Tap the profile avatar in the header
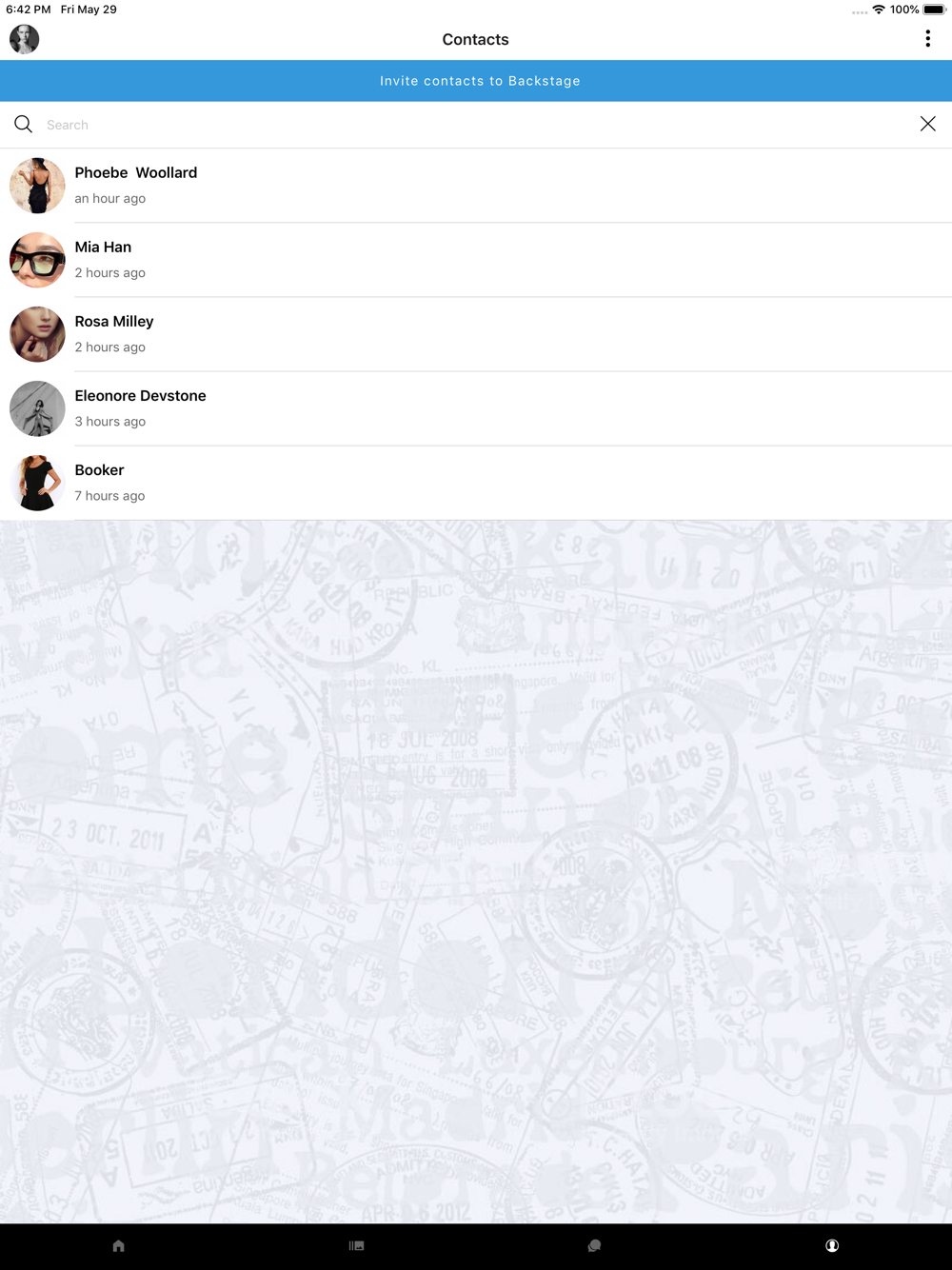Image resolution: width=952 pixels, height=1270 pixels. click(25, 39)
